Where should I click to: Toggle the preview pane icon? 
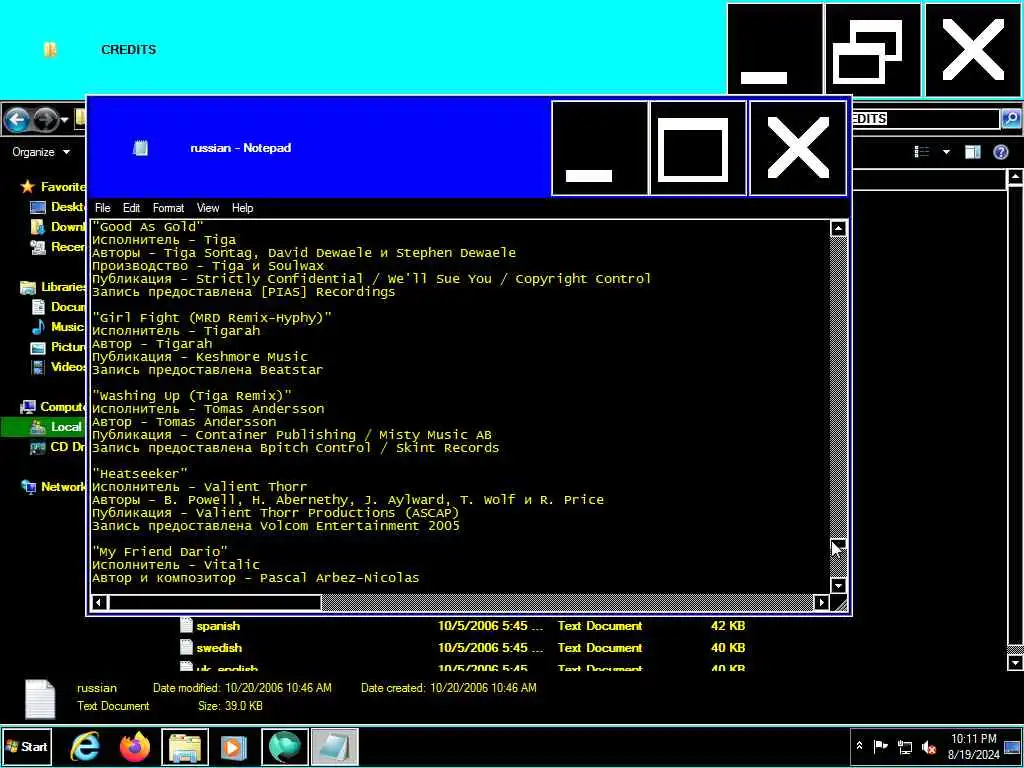click(972, 152)
